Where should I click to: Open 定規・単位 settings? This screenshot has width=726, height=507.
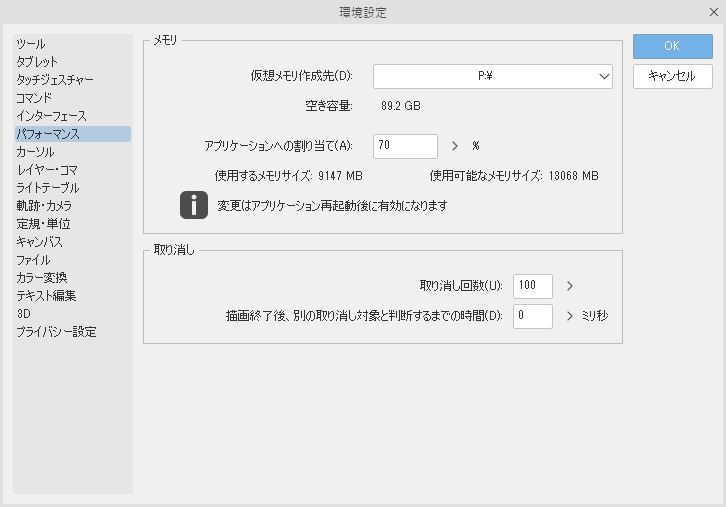43,224
